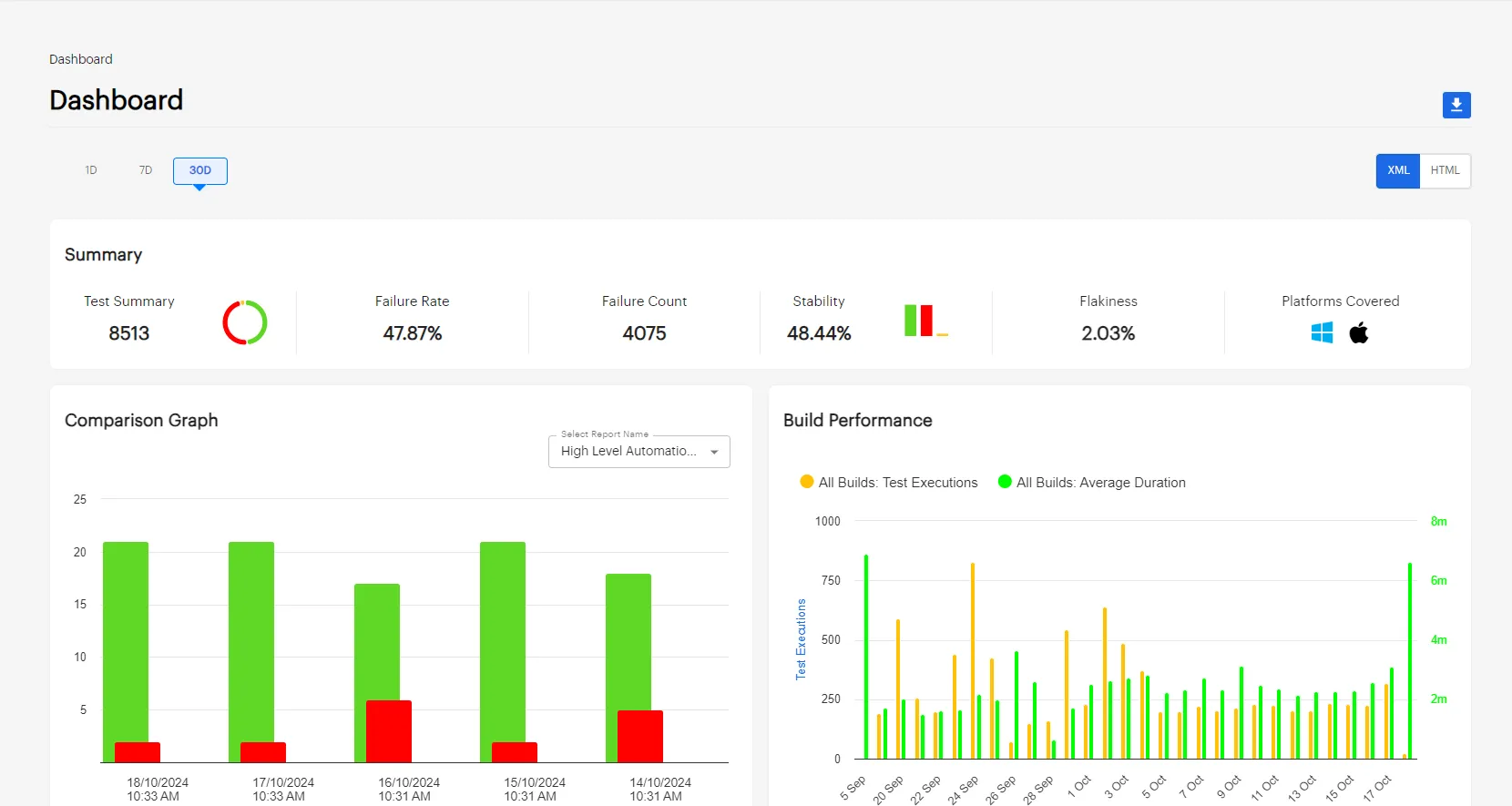1512x806 pixels.
Task: Click the Windows platform icon
Action: 1322,333
